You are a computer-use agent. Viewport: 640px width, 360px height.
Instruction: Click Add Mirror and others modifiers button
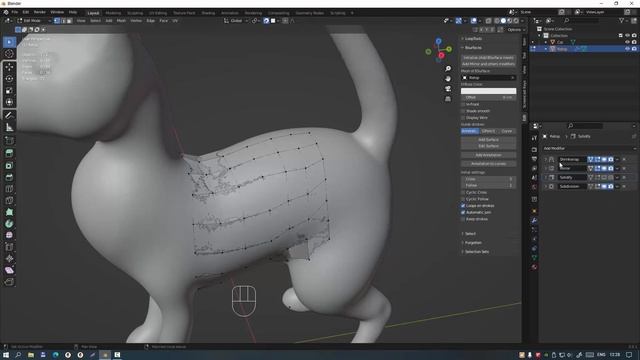(x=488, y=64)
